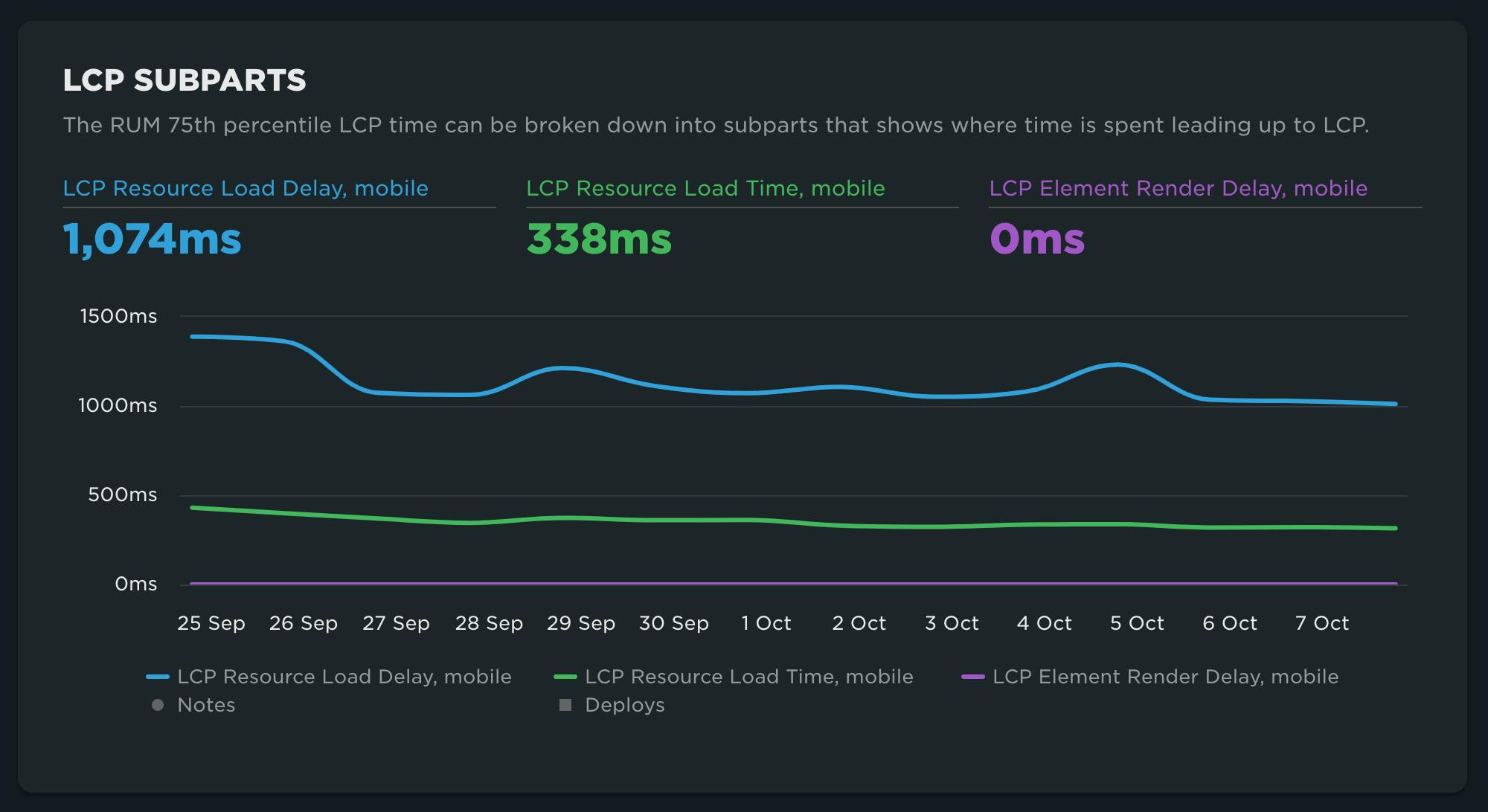This screenshot has height=812, width=1488.
Task: Select the 25 Sep label on the x-axis
Action: (211, 623)
